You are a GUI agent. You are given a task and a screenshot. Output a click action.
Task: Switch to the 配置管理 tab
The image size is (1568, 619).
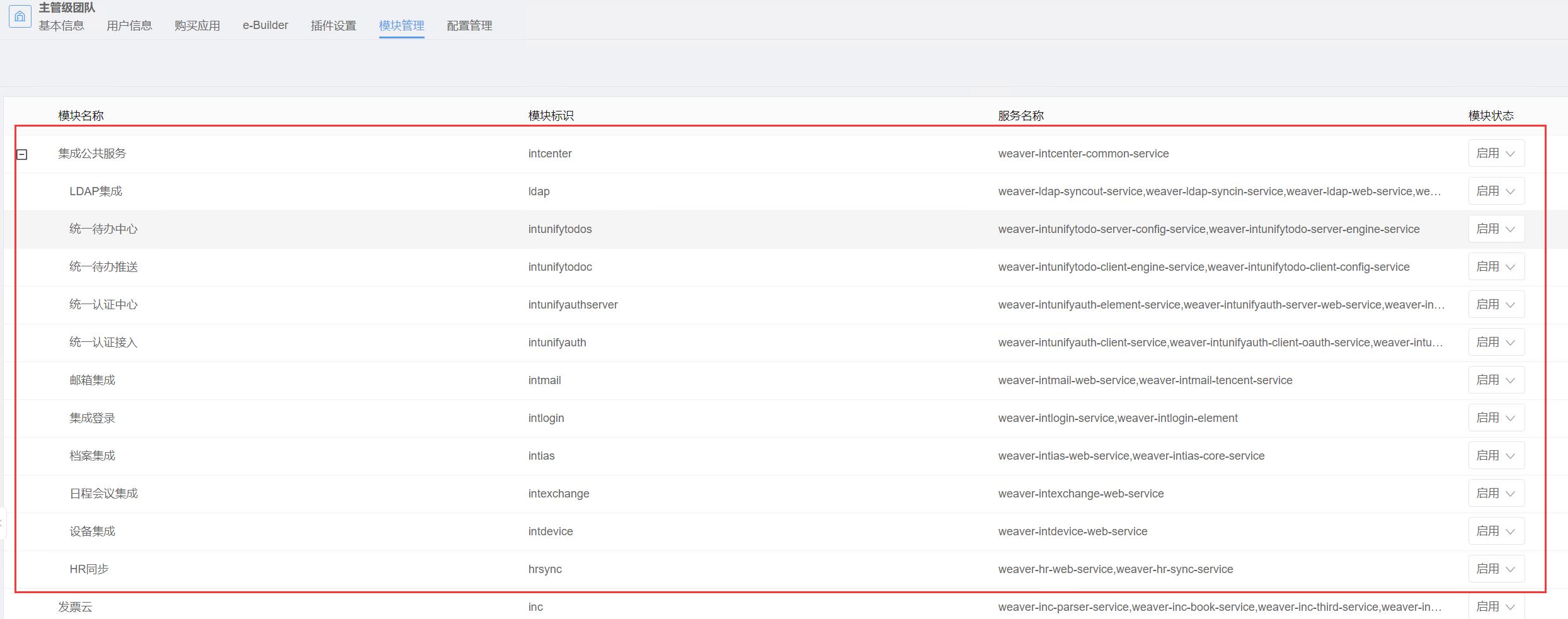click(x=469, y=26)
